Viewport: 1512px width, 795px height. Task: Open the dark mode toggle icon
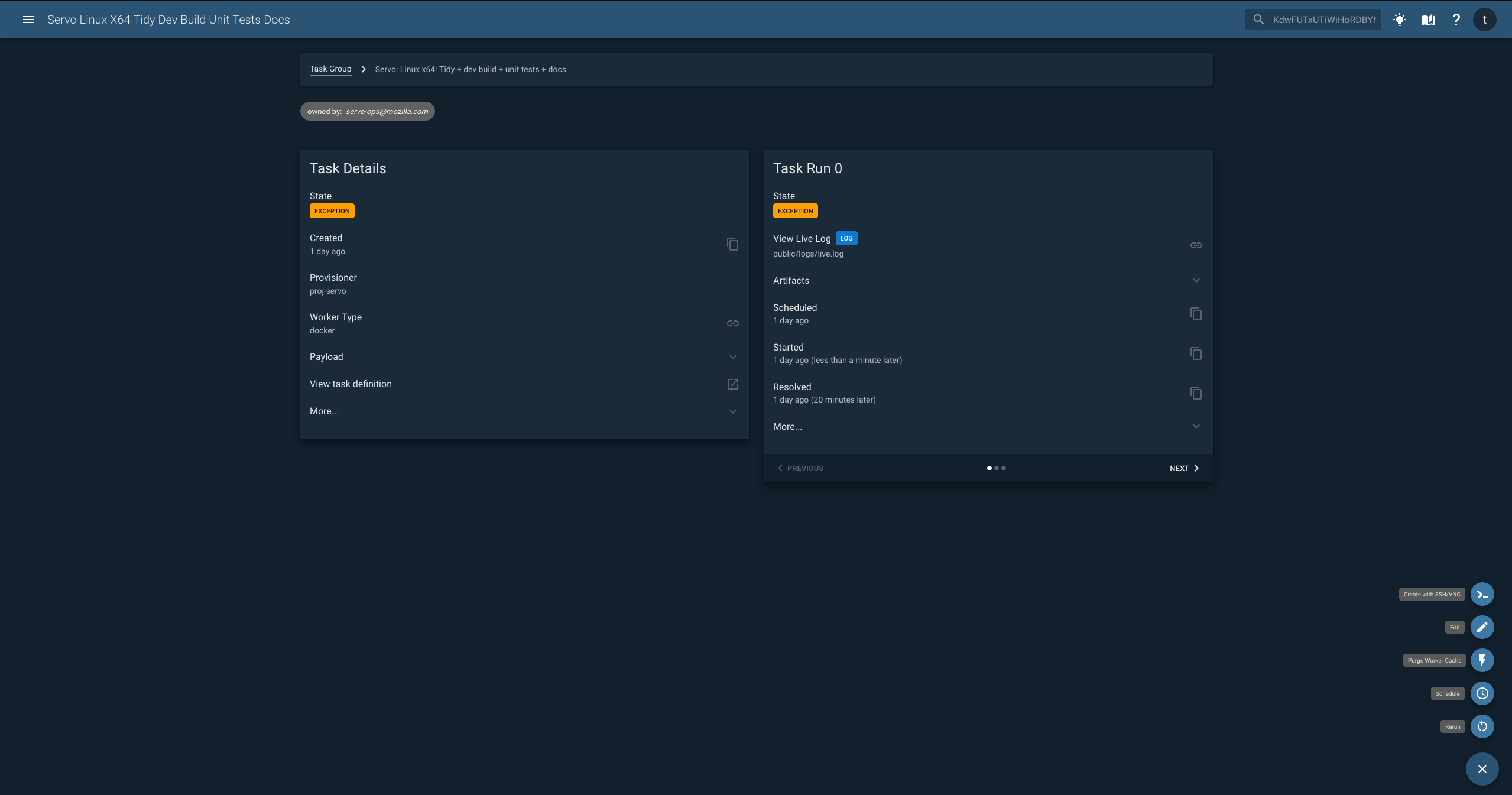1400,20
